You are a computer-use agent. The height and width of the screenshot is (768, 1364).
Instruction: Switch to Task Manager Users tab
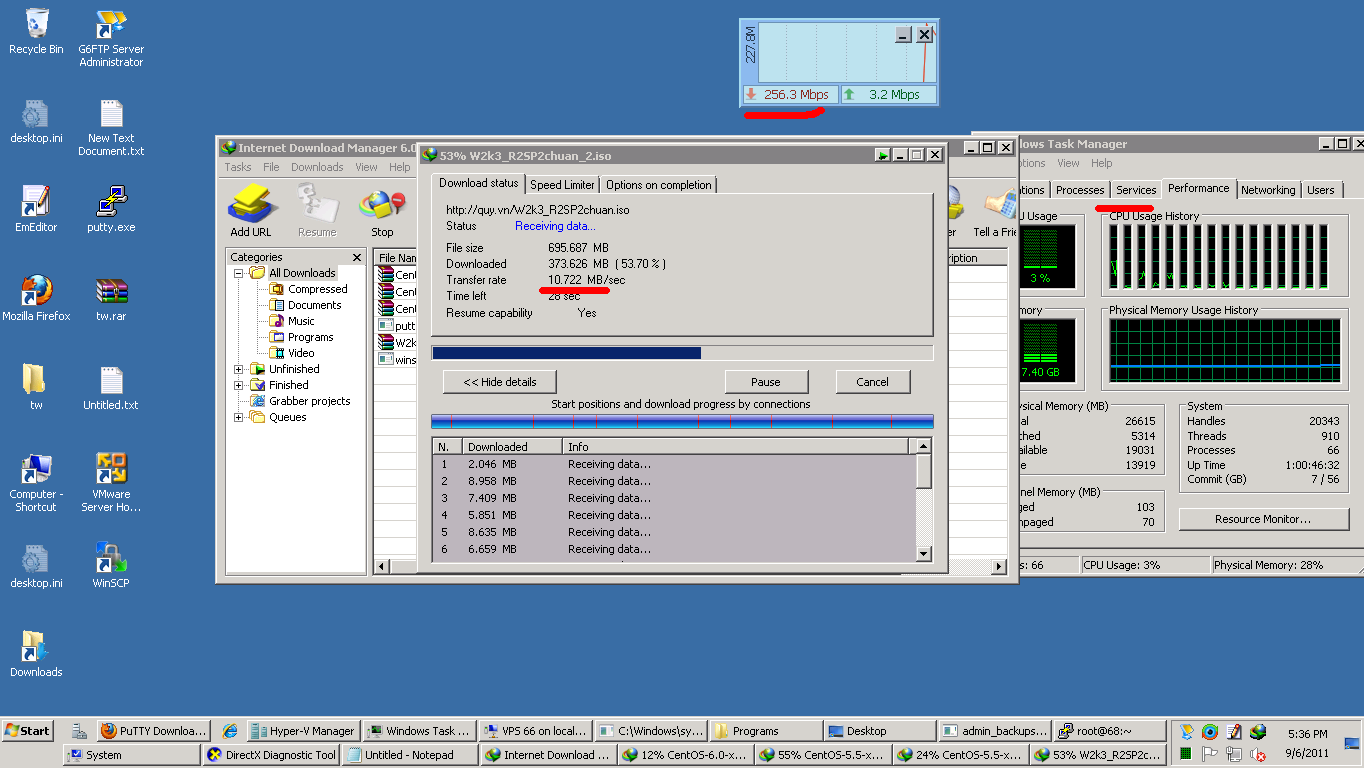click(x=1321, y=190)
